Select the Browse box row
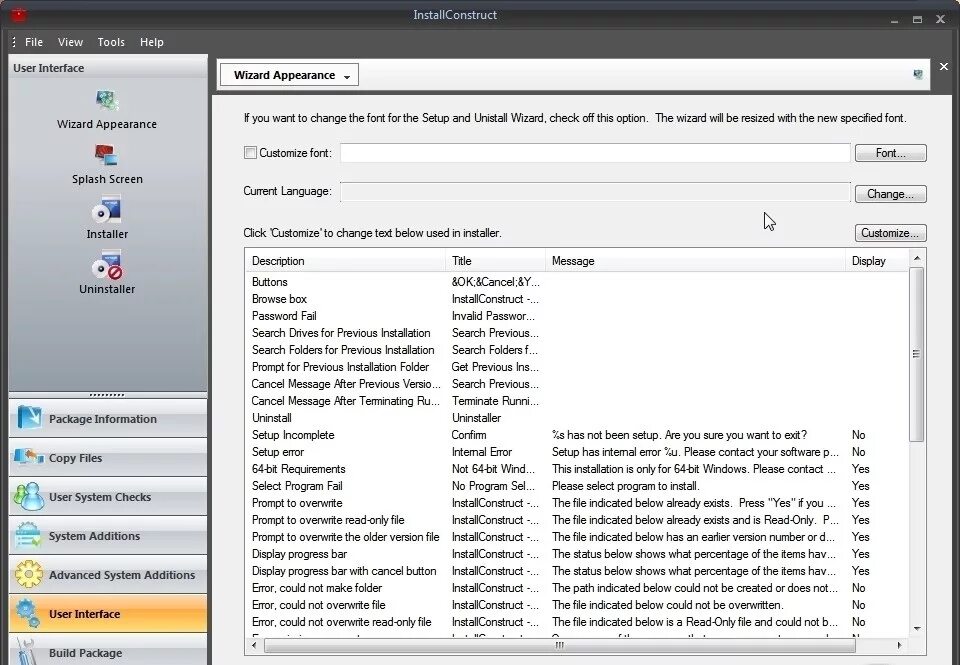Image resolution: width=960 pixels, height=665 pixels. point(577,299)
